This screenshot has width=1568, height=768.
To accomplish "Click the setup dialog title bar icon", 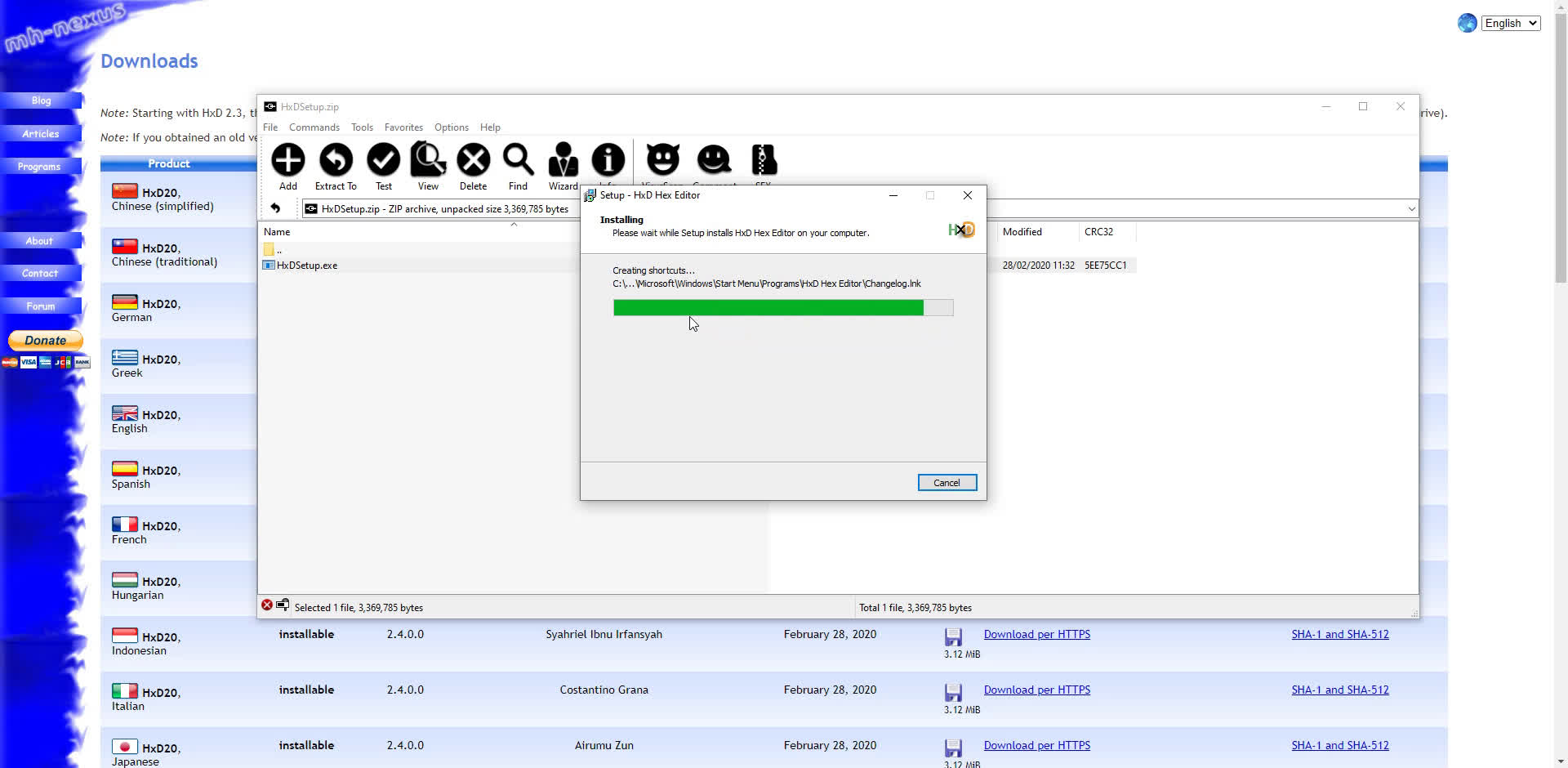I will coord(590,195).
